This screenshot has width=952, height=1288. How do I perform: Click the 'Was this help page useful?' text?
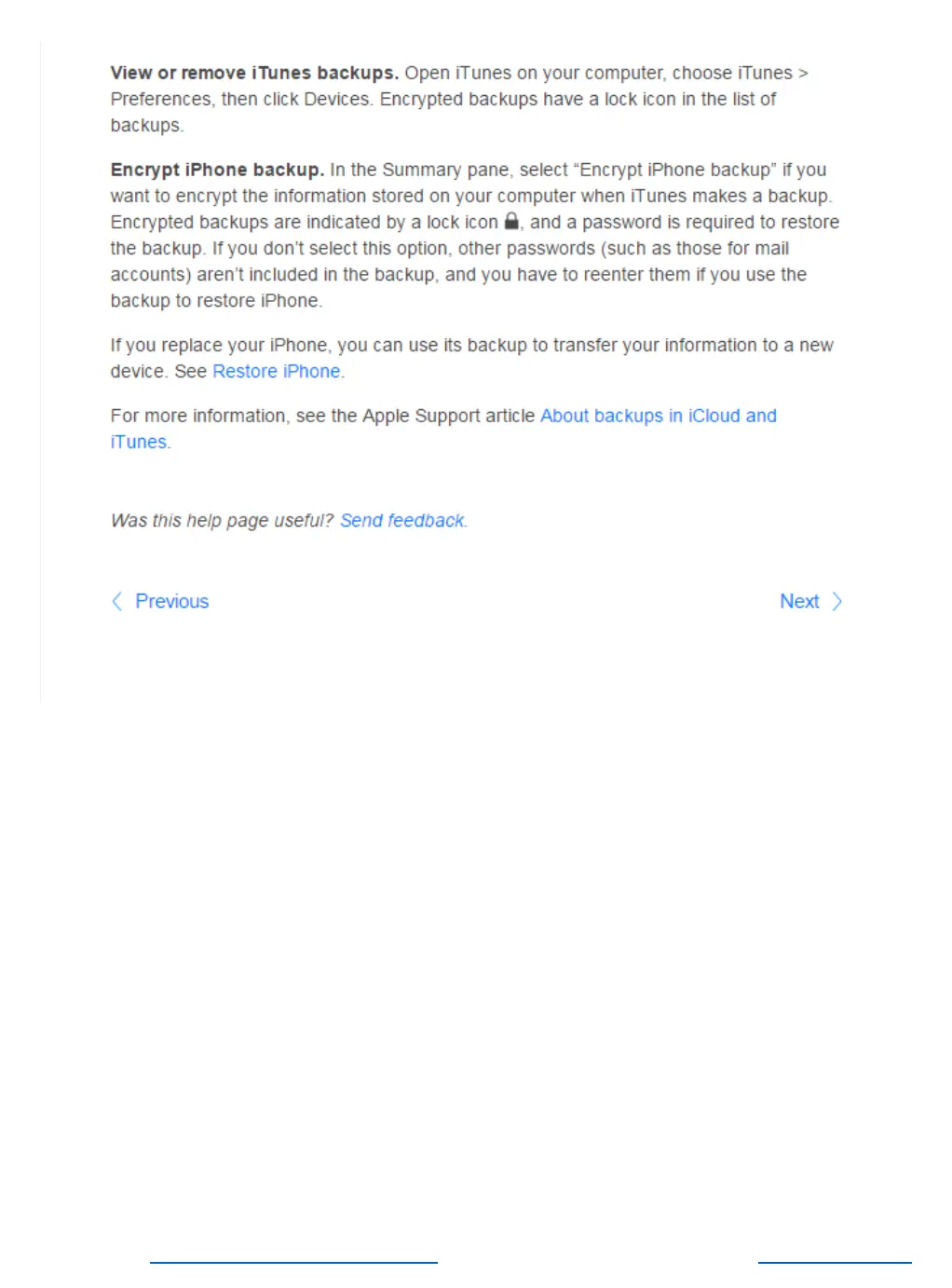(x=222, y=520)
